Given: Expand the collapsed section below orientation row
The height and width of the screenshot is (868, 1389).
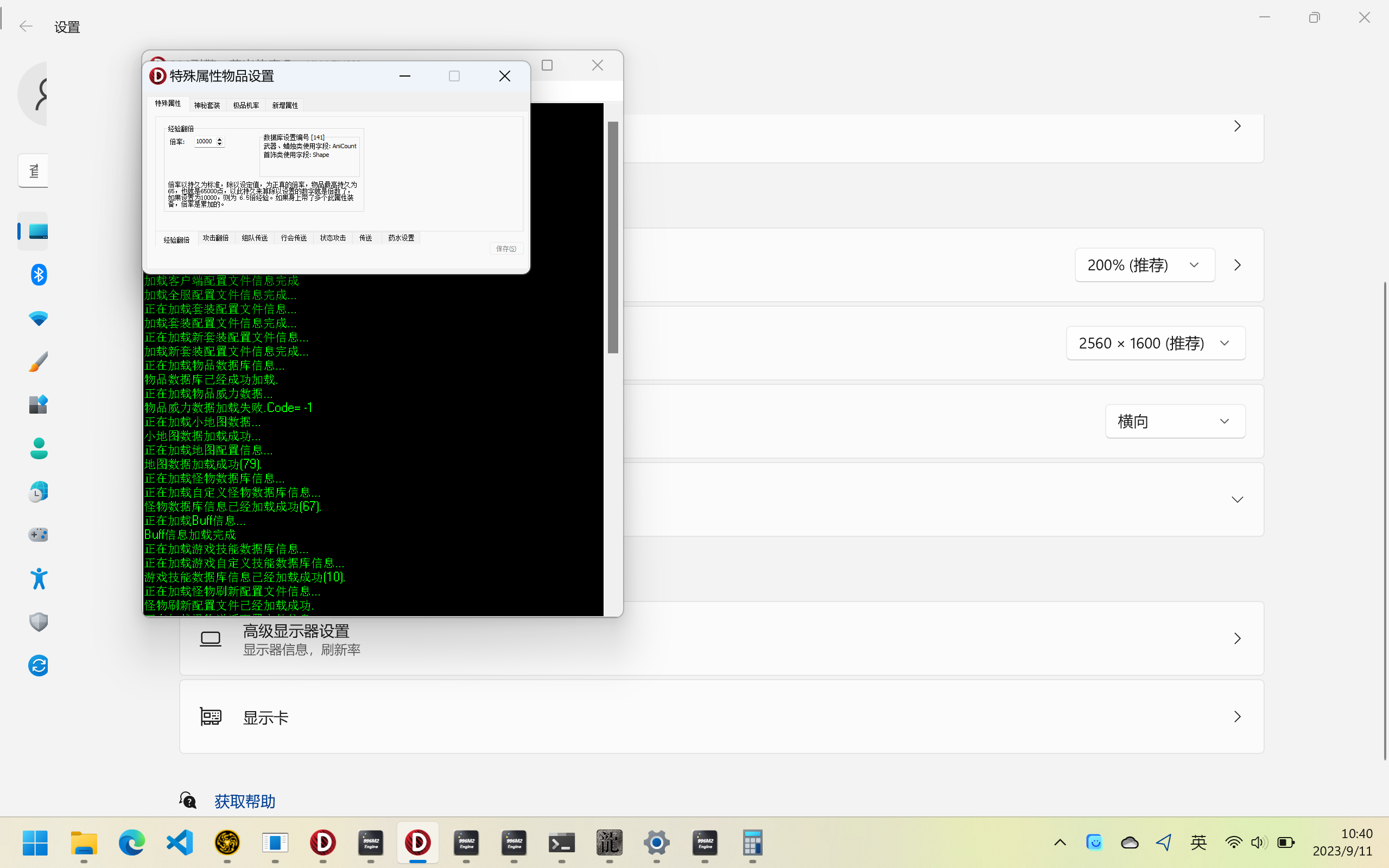Looking at the screenshot, I should pyautogui.click(x=1237, y=499).
